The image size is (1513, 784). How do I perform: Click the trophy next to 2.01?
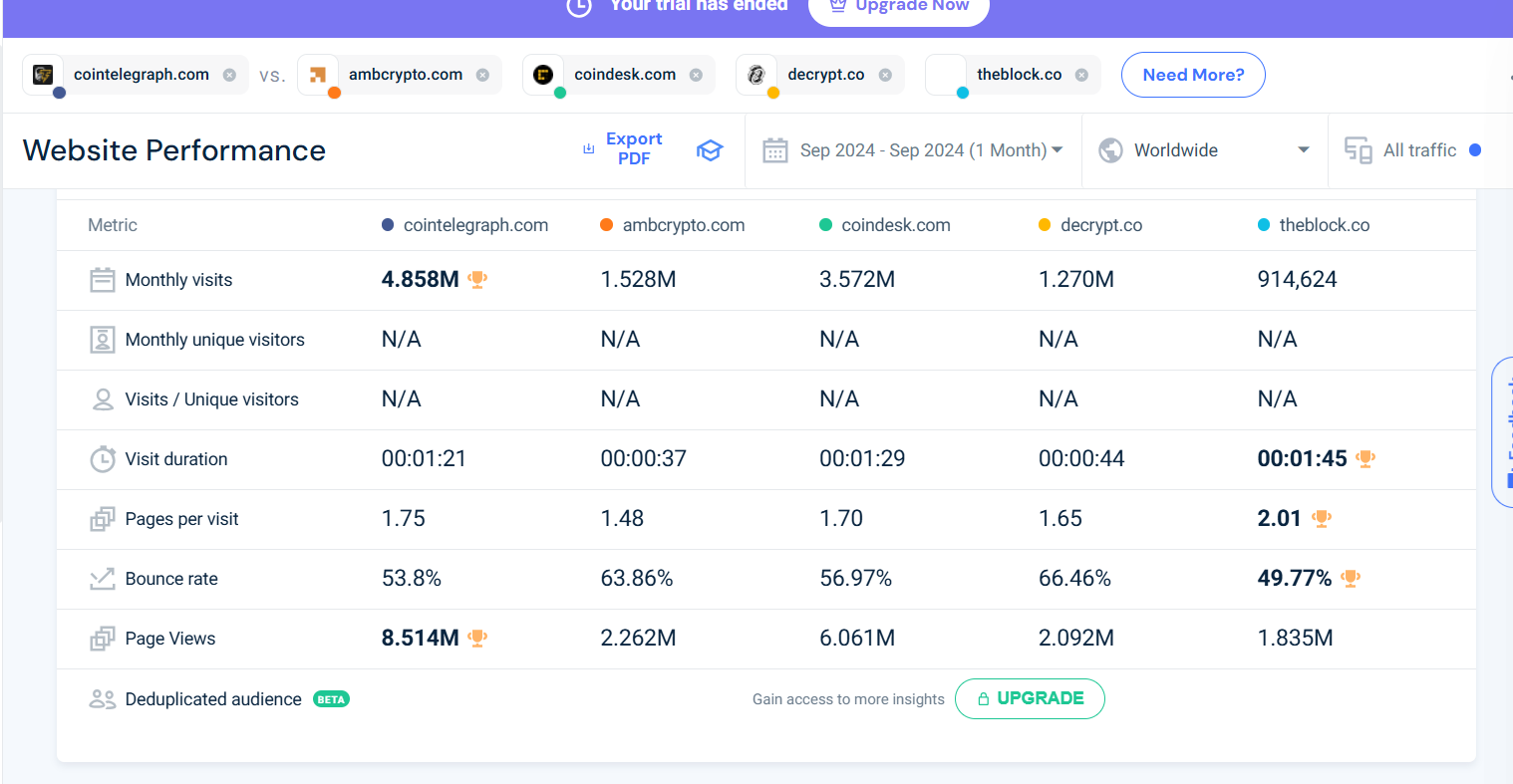coord(1322,519)
